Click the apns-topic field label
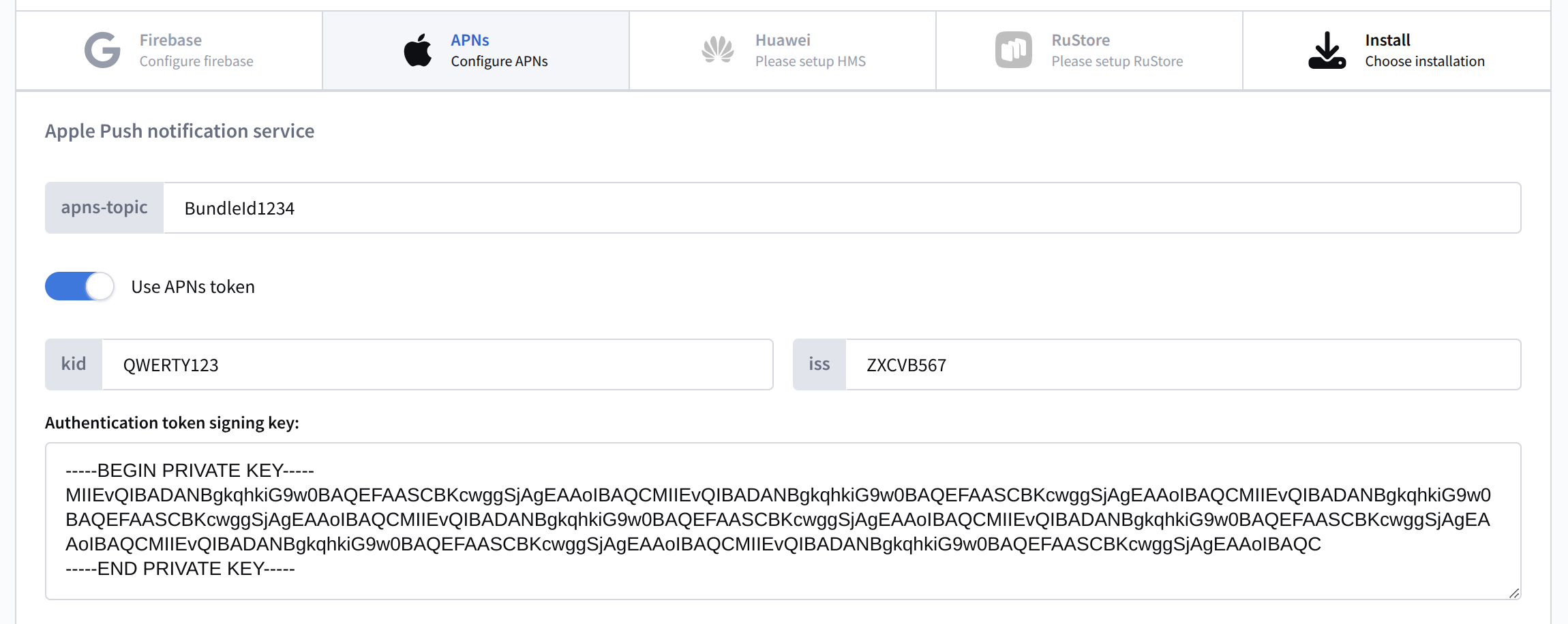 click(x=104, y=208)
